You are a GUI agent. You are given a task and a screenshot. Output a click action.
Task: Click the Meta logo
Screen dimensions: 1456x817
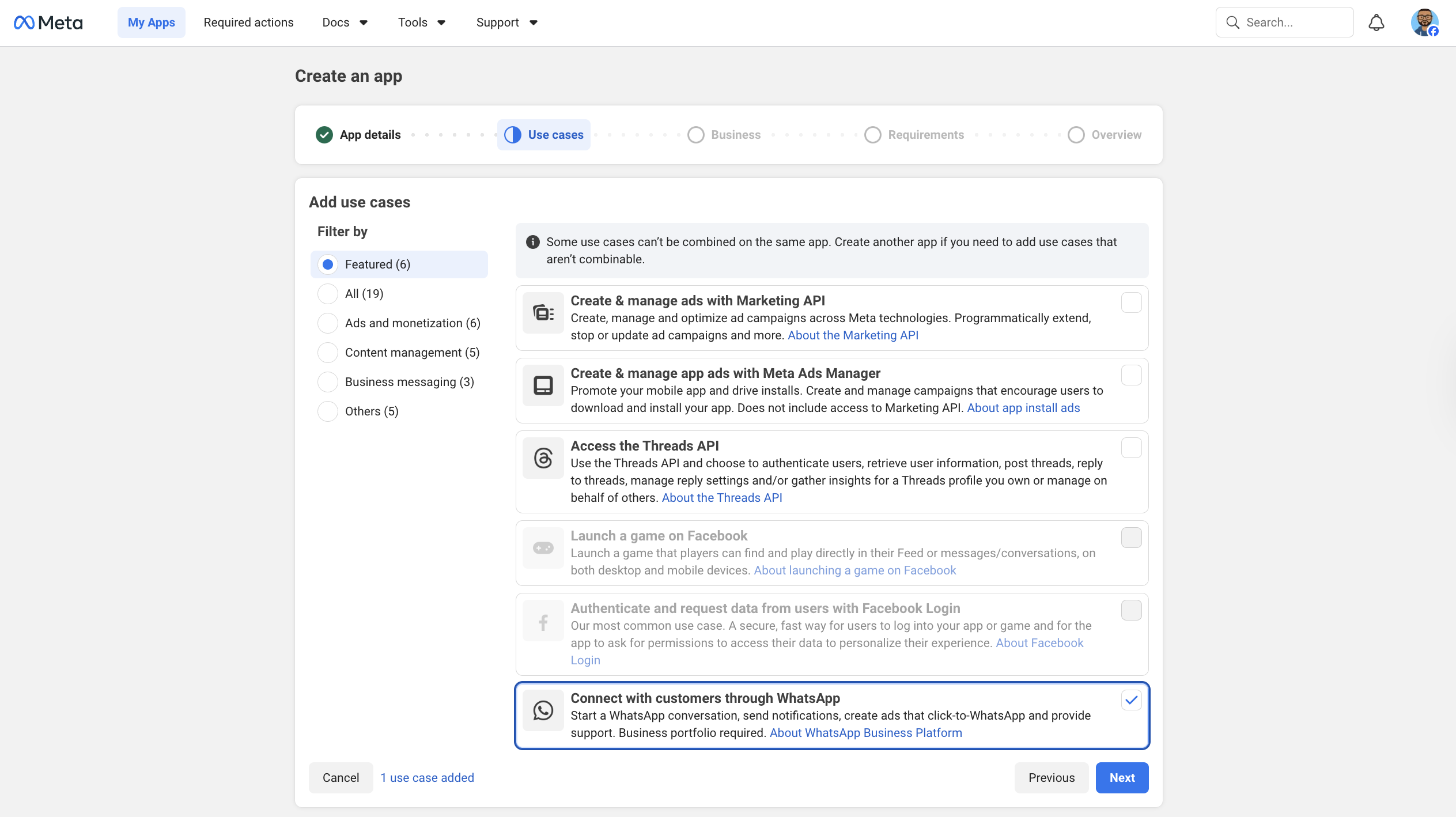pos(48,22)
